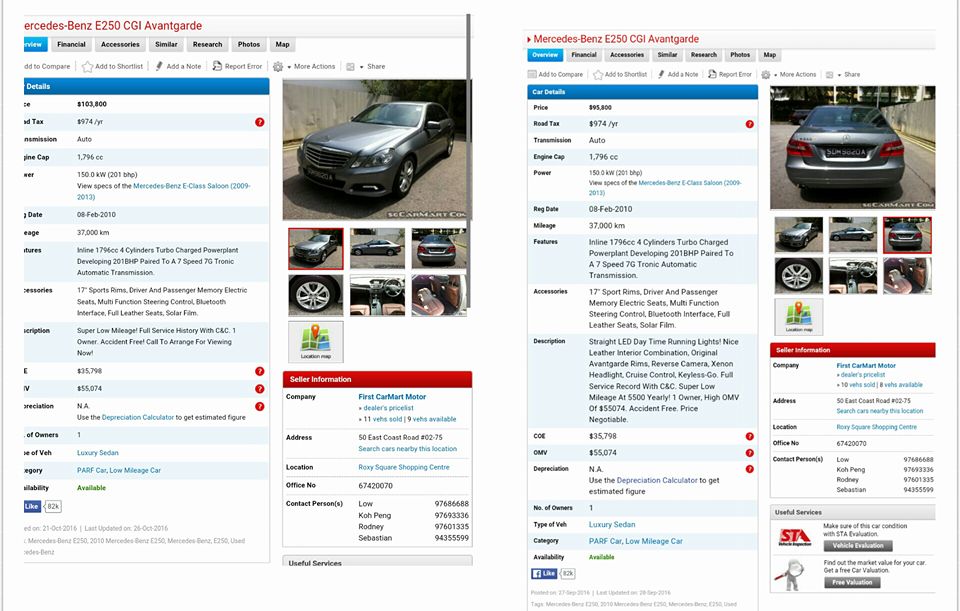960x611 pixels.
Task: Click Search cars nearby link in $103,800 listing
Action: pos(408,449)
